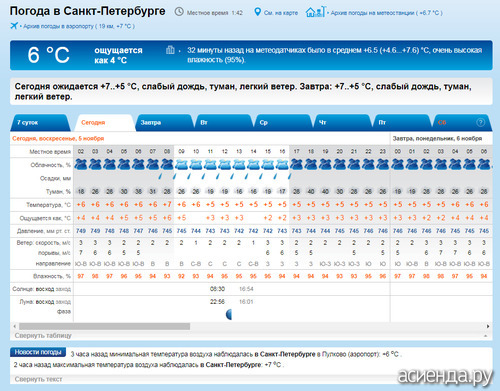
Task: Click the moon phase icon
Action: [x=229, y=314]
